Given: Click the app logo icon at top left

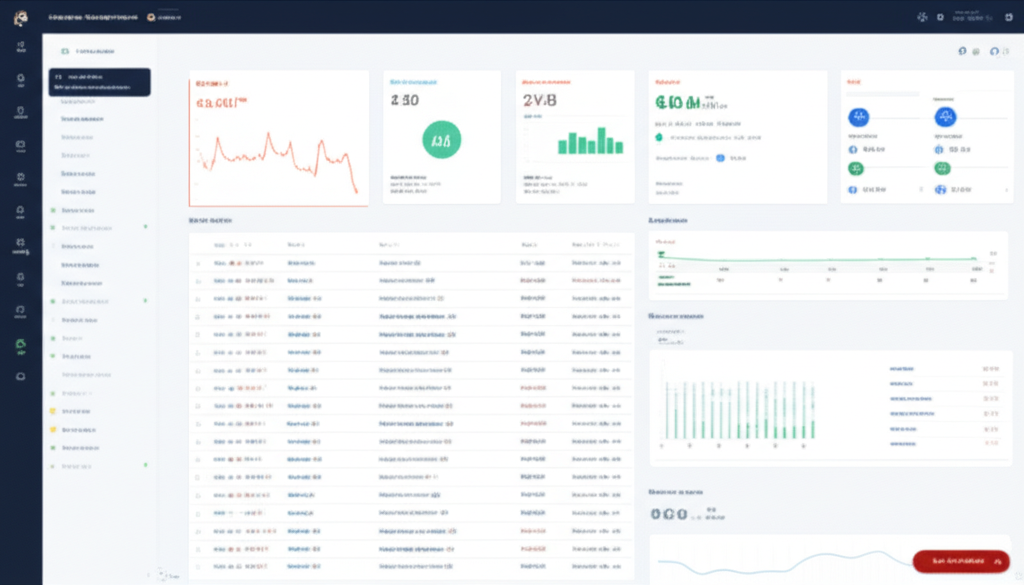Looking at the screenshot, I should point(20,17).
